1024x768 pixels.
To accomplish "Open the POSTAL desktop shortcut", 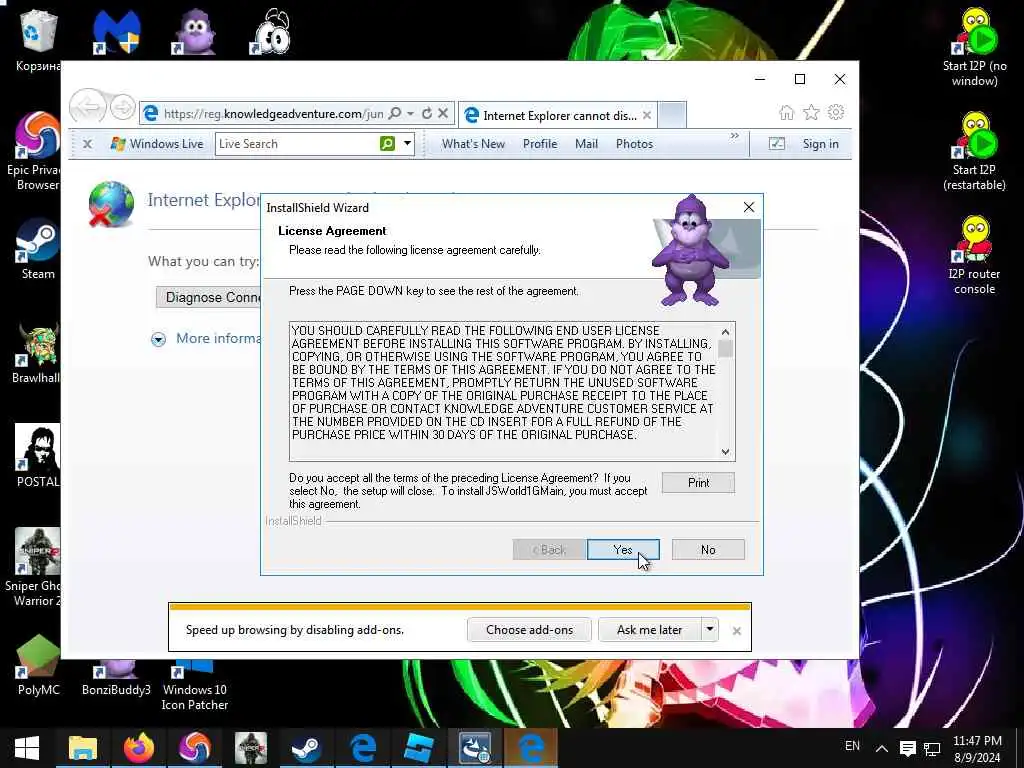I will click(x=38, y=456).
